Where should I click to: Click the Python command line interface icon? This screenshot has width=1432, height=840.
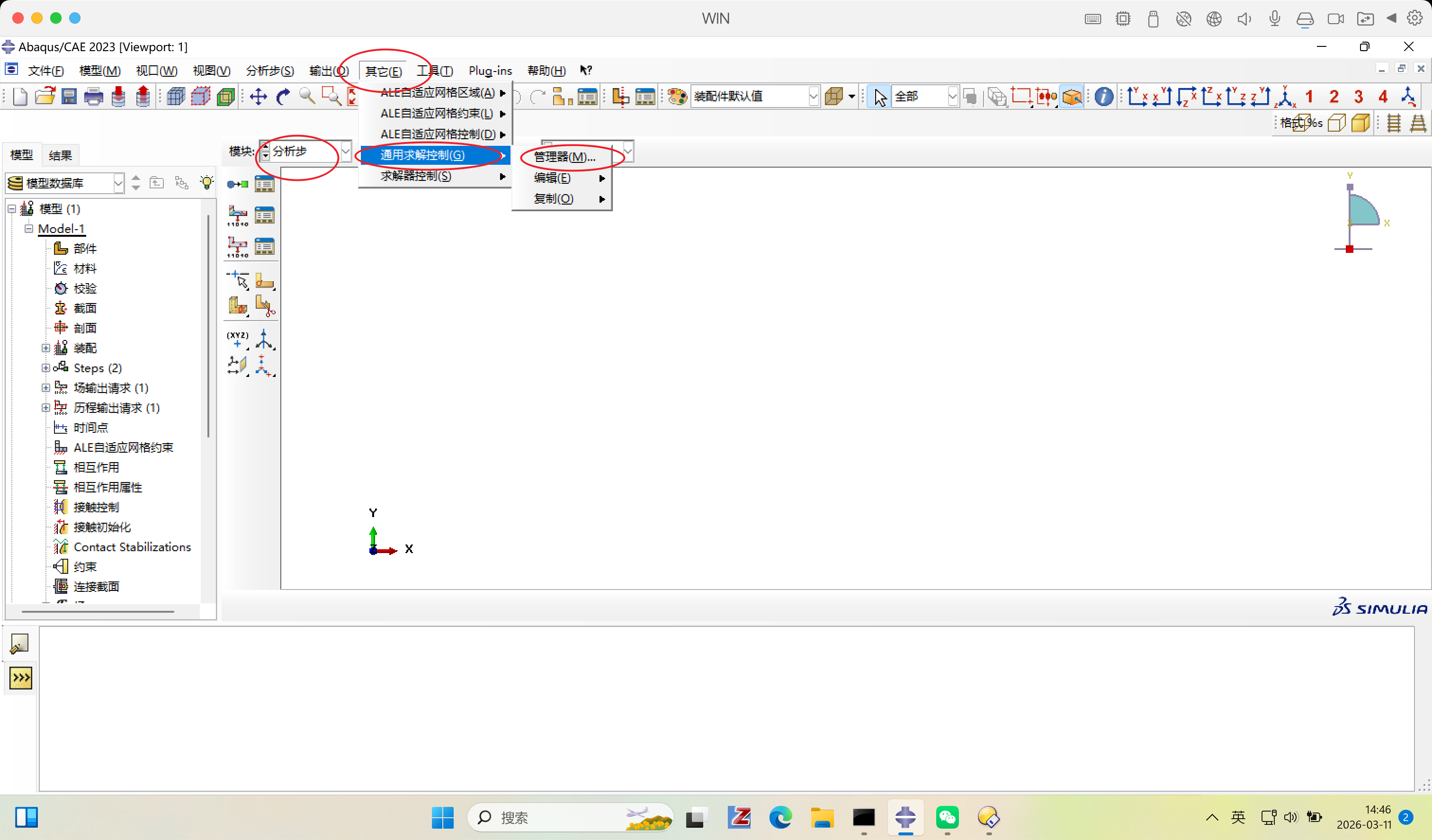pyautogui.click(x=20, y=678)
